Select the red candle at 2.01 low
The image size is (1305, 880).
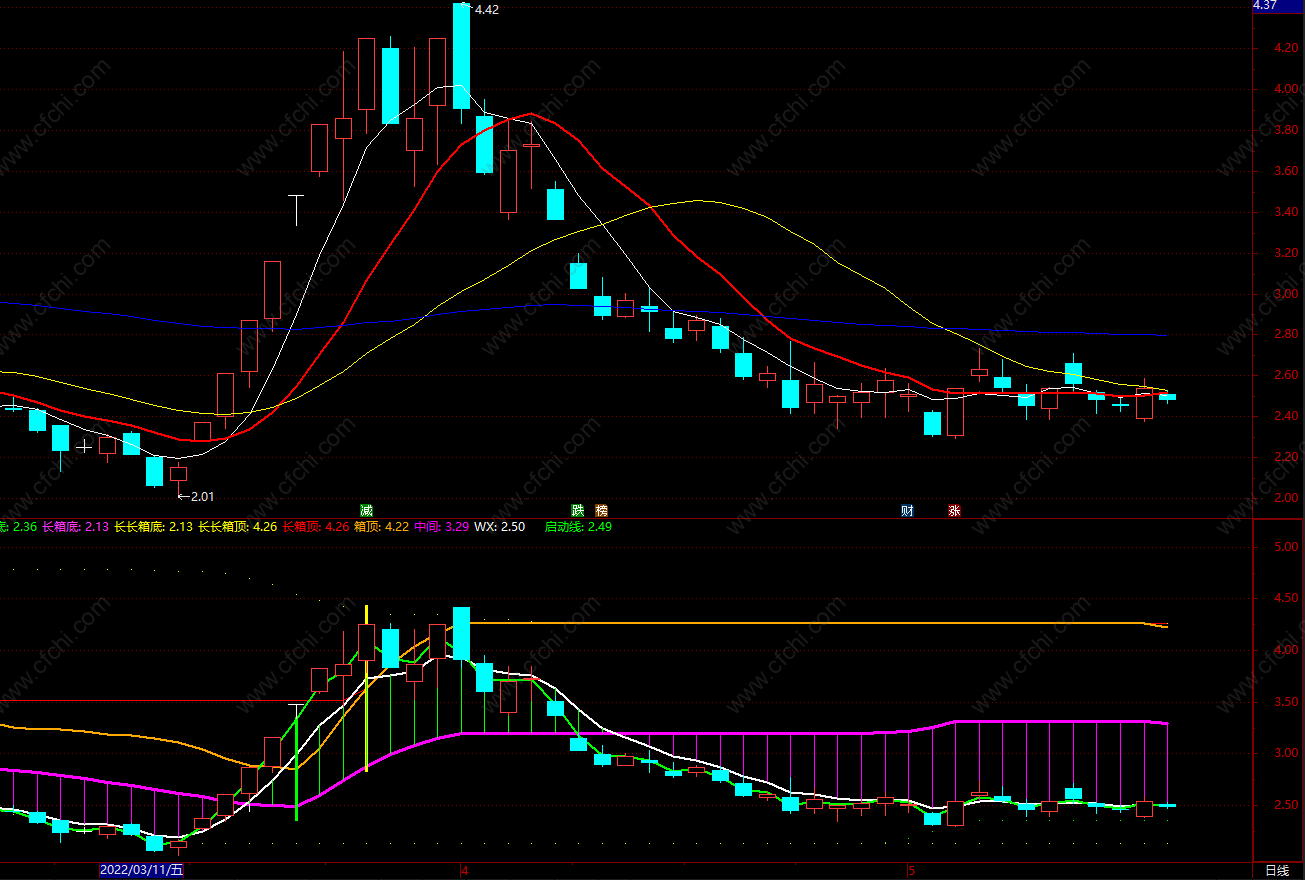178,474
